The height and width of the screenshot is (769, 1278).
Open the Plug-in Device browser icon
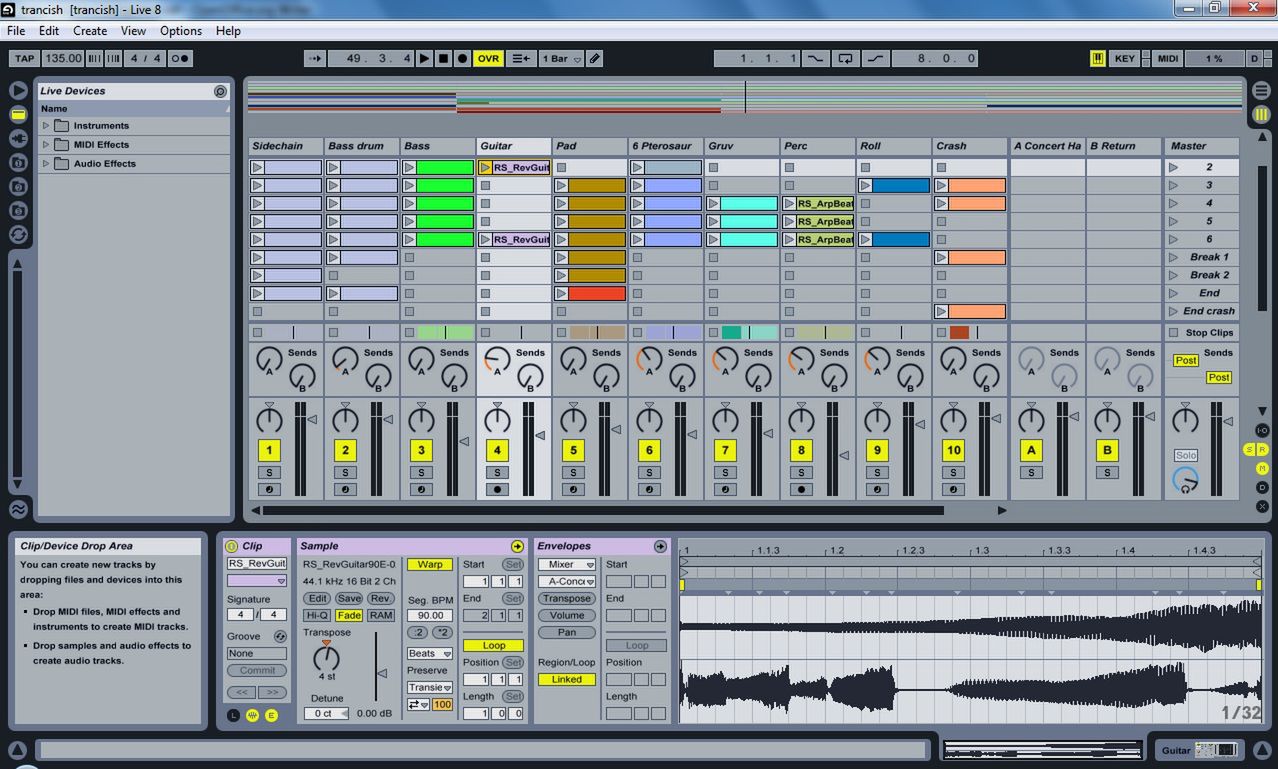pyautogui.click(x=18, y=138)
